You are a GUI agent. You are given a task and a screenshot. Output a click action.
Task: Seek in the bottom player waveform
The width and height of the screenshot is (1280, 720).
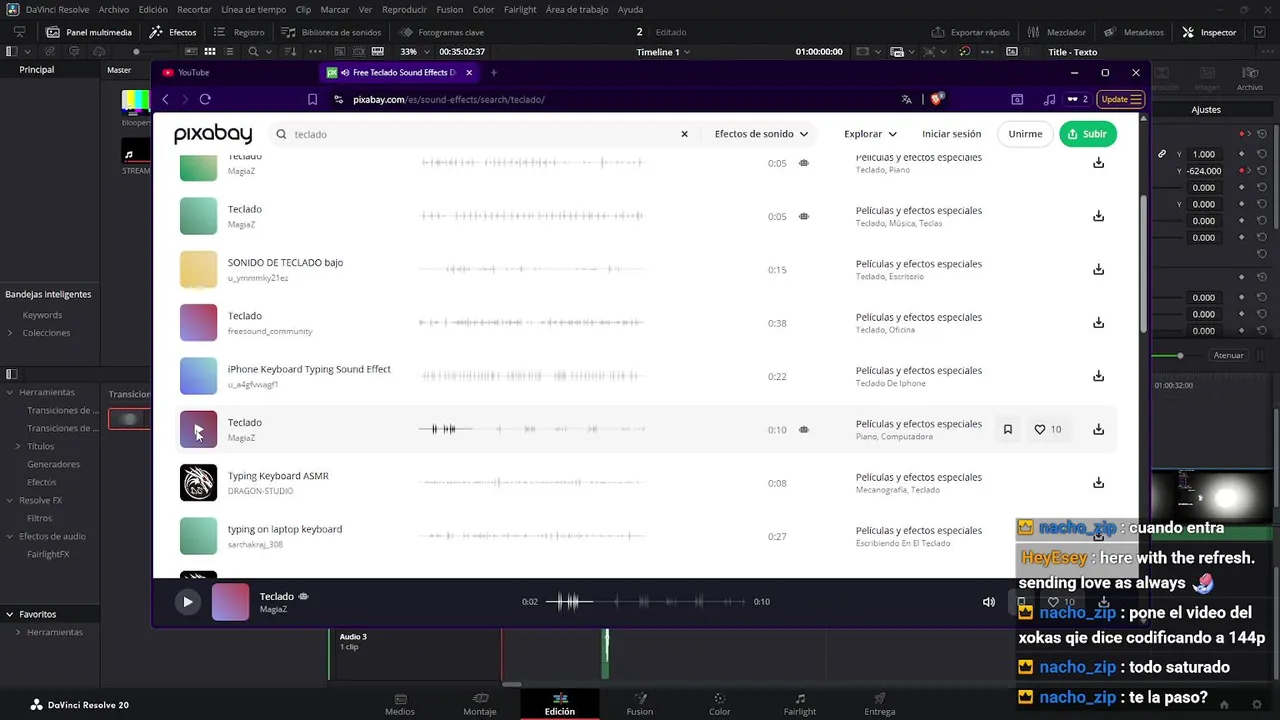point(645,602)
